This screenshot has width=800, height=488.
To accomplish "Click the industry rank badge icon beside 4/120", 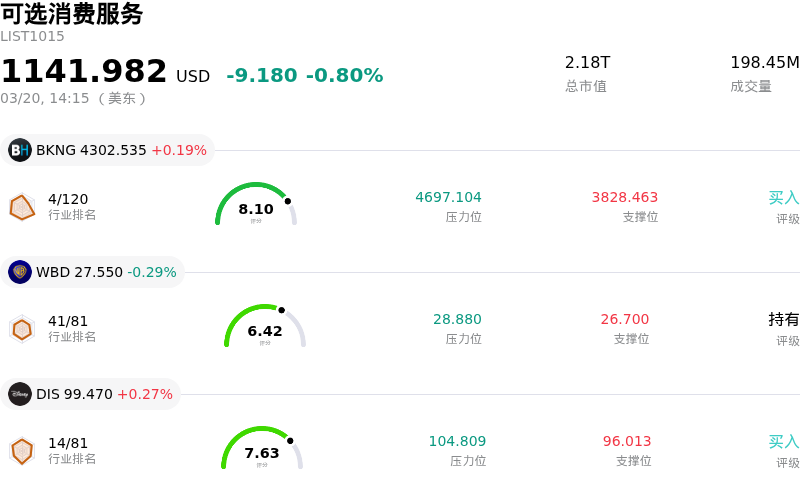I will (x=22, y=207).
